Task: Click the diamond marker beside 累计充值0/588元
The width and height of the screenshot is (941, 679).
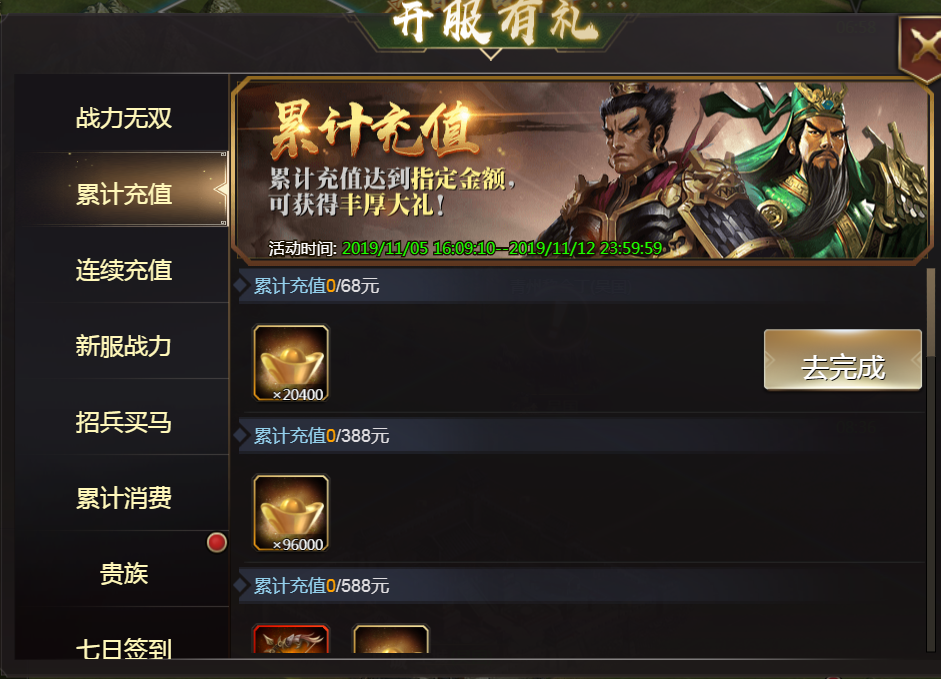Action: tap(242, 586)
